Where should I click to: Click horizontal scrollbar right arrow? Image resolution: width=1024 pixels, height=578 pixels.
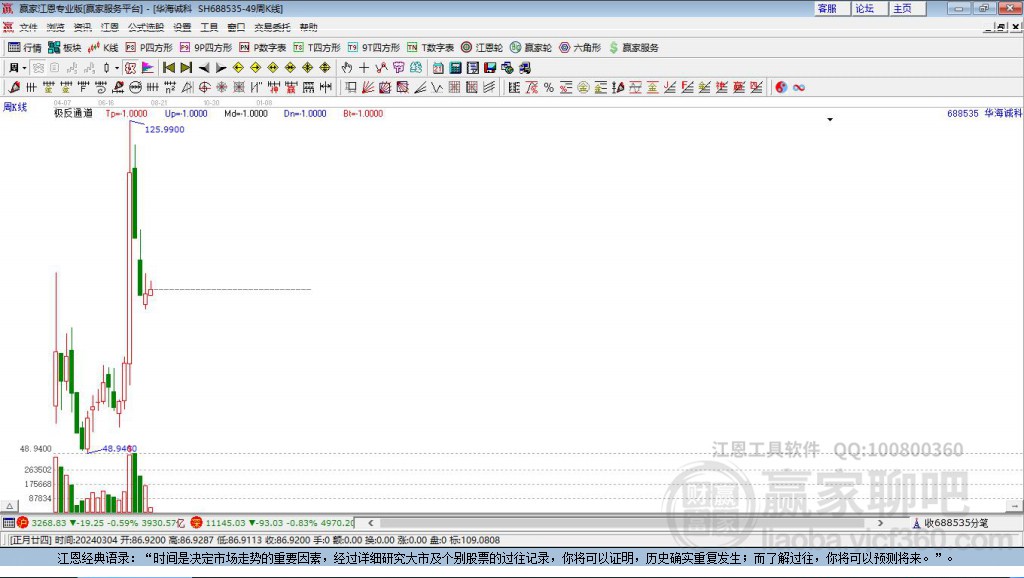point(880,523)
